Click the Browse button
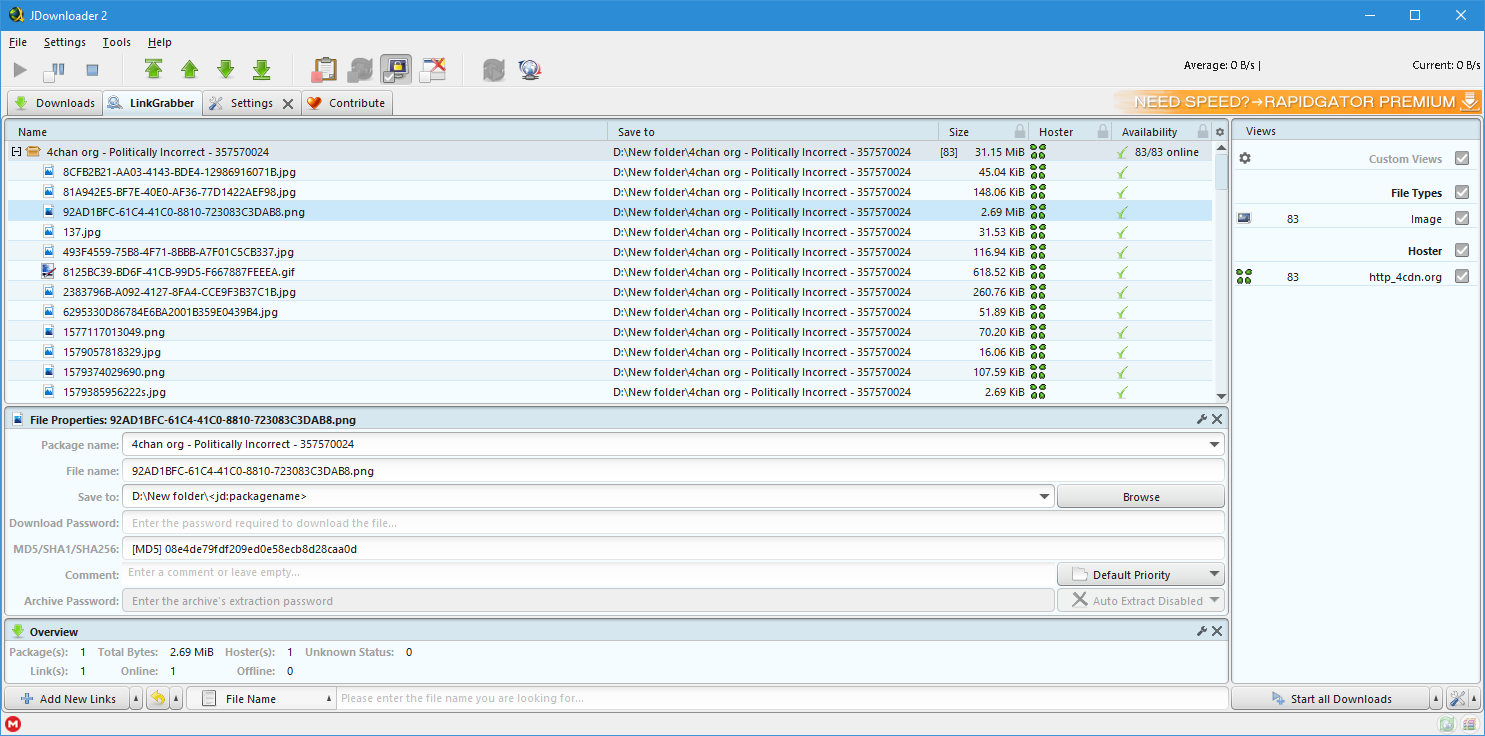The width and height of the screenshot is (1485, 736). [1140, 496]
